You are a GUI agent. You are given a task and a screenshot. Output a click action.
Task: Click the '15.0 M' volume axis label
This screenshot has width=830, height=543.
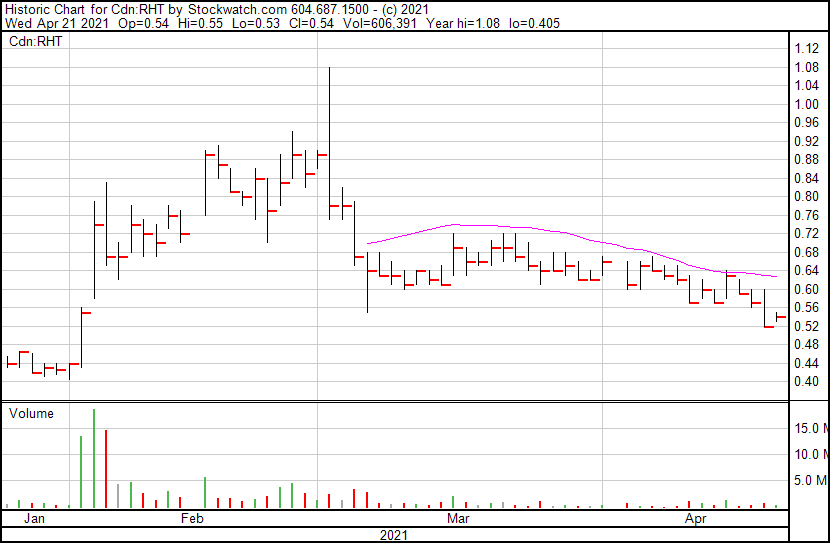pos(811,428)
